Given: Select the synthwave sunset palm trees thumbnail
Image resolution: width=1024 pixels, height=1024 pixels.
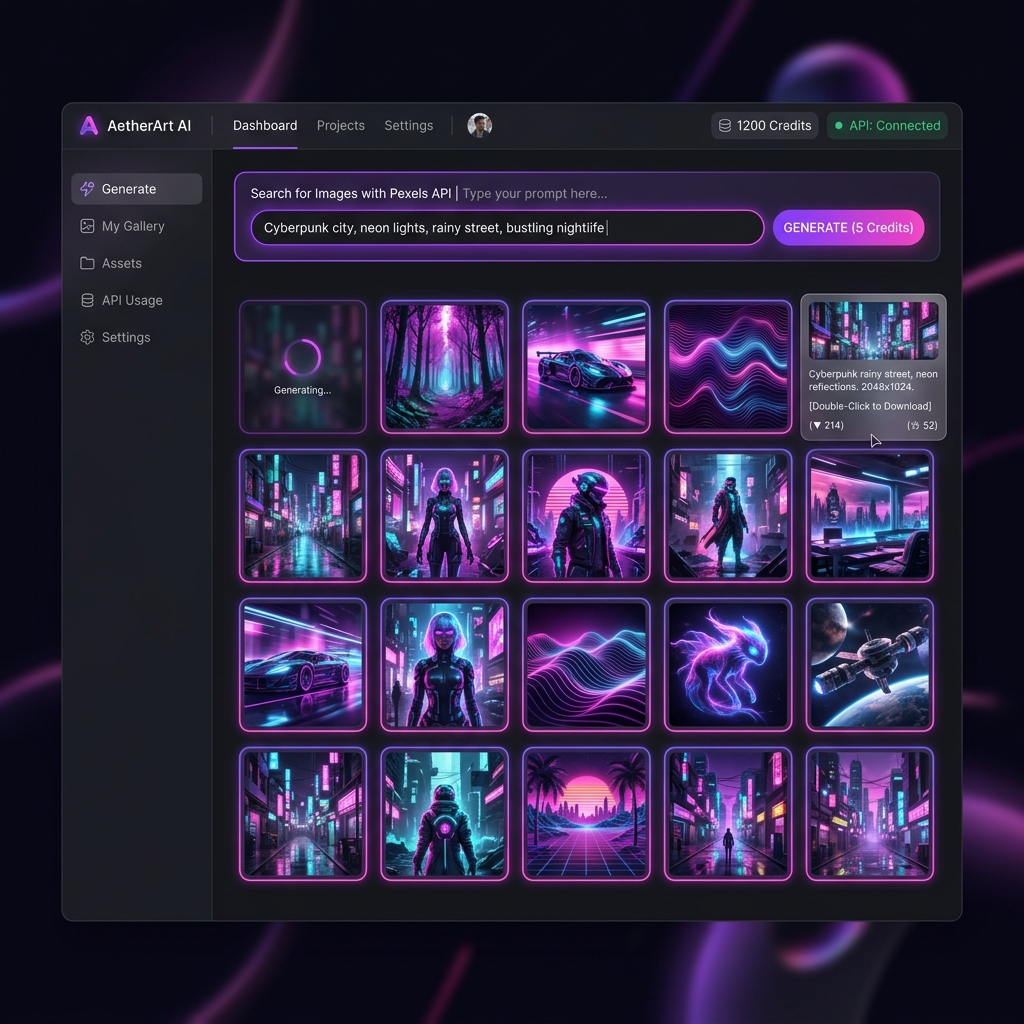Looking at the screenshot, I should pyautogui.click(x=586, y=814).
